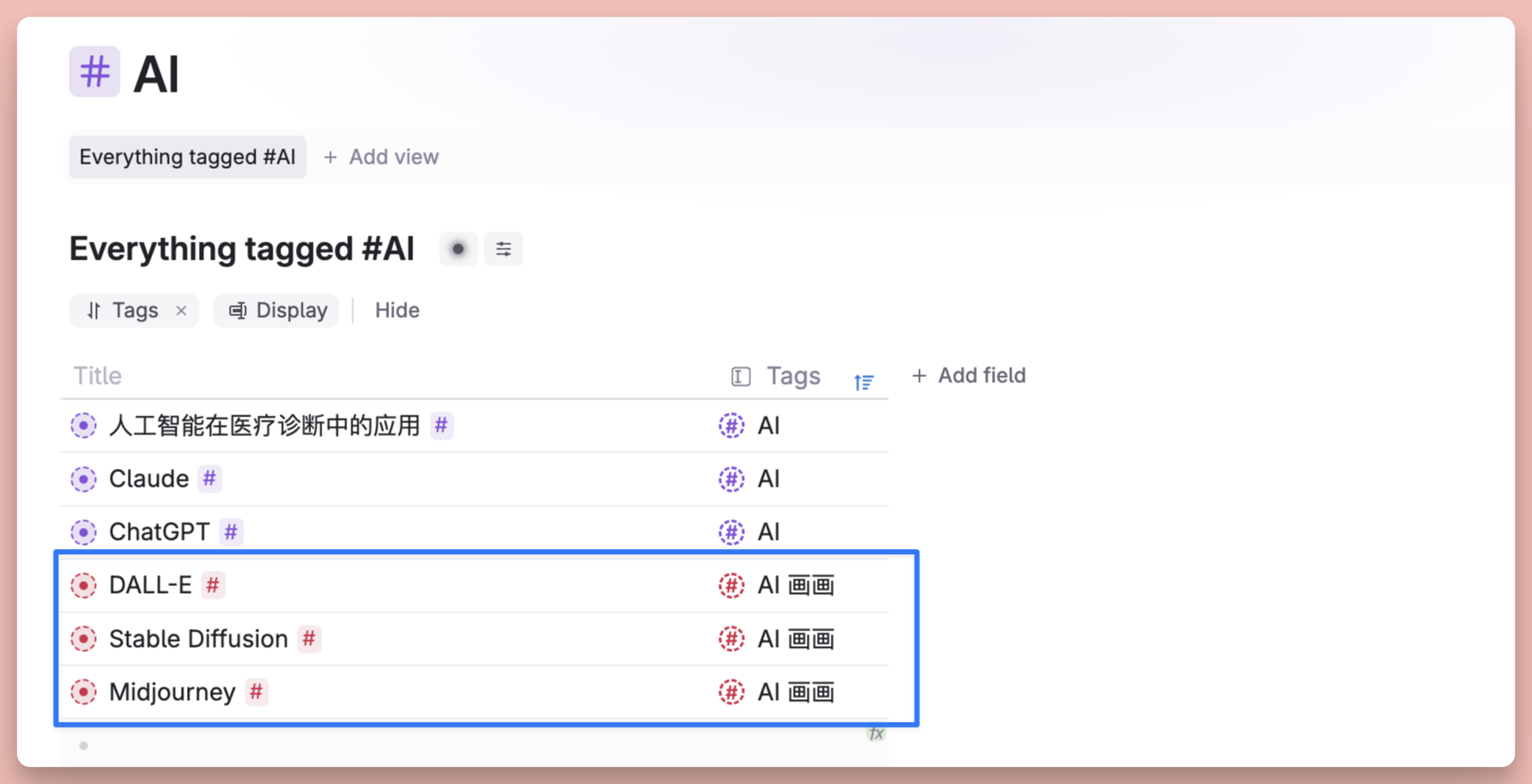The height and width of the screenshot is (784, 1532).
Task: Click the hash tag badge after Claude
Action: (210, 478)
